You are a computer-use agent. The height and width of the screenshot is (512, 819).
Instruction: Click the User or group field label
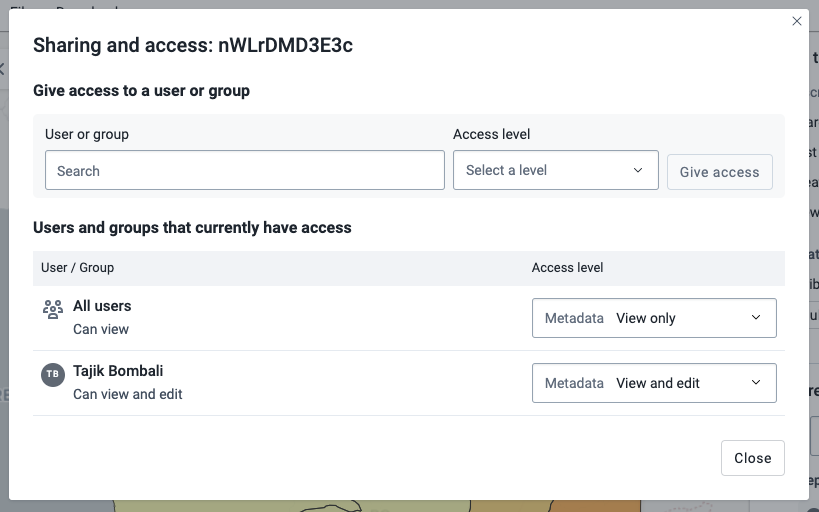[x=87, y=134]
